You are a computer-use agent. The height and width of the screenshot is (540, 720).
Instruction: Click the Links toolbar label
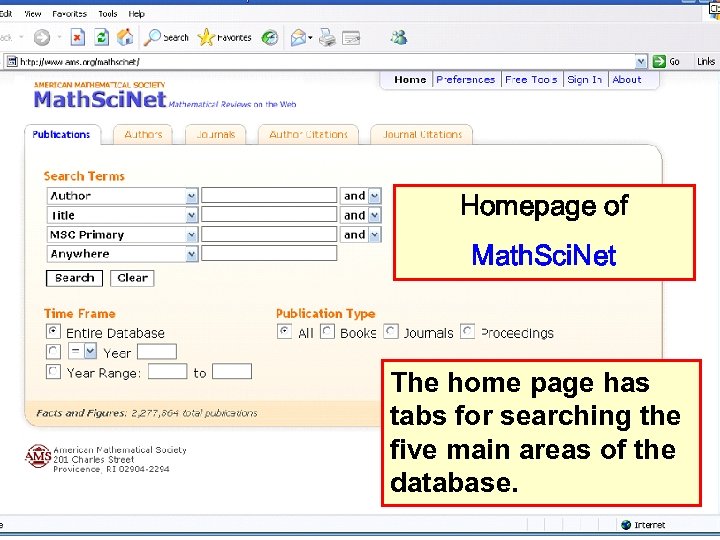pos(706,62)
